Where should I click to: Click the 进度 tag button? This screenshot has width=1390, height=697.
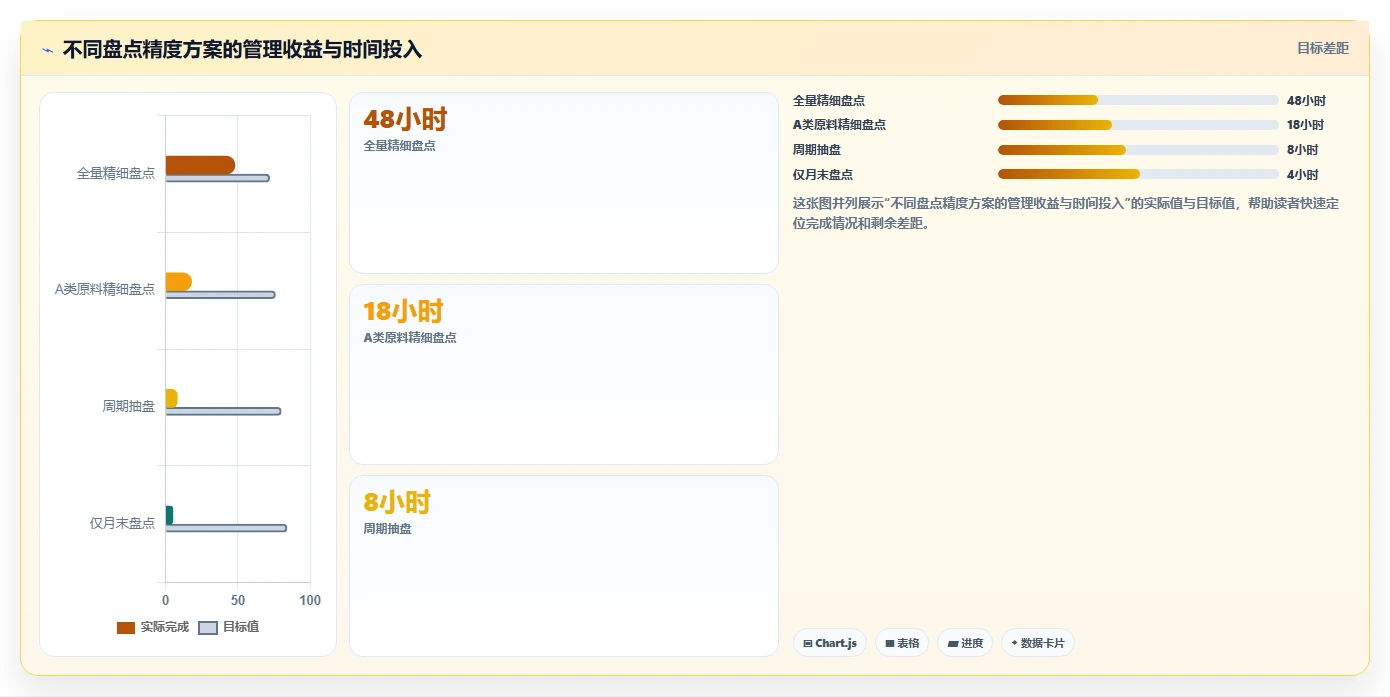(965, 643)
